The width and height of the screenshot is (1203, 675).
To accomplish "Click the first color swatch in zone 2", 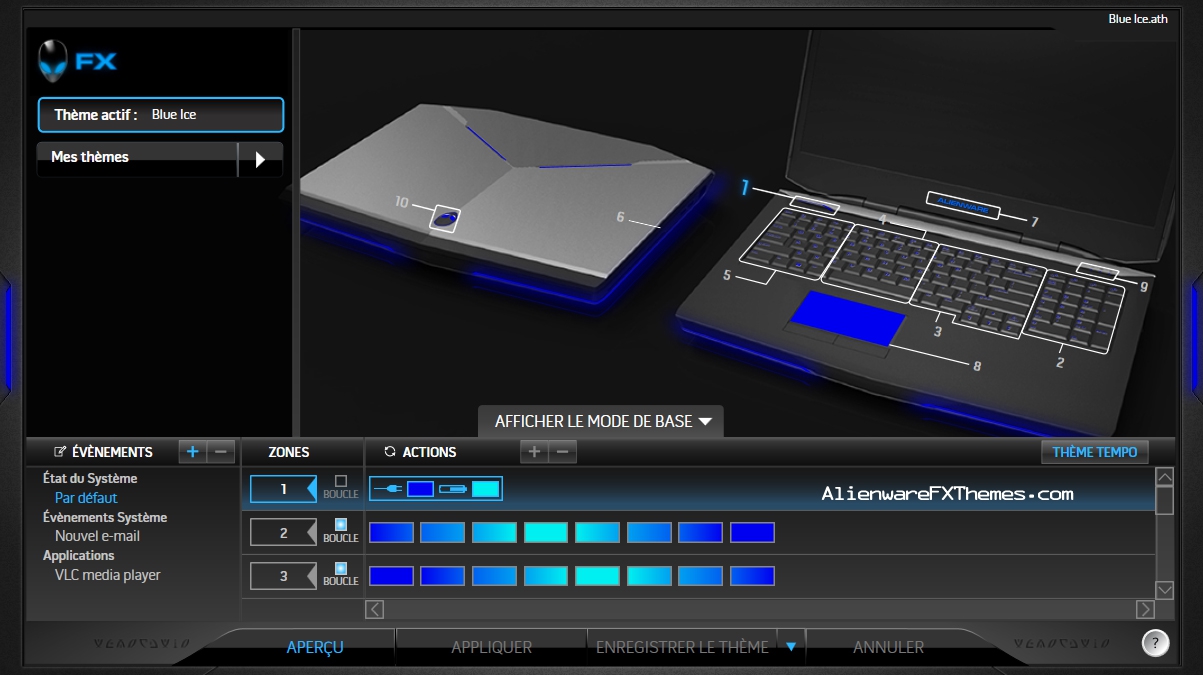I will tap(391, 533).
